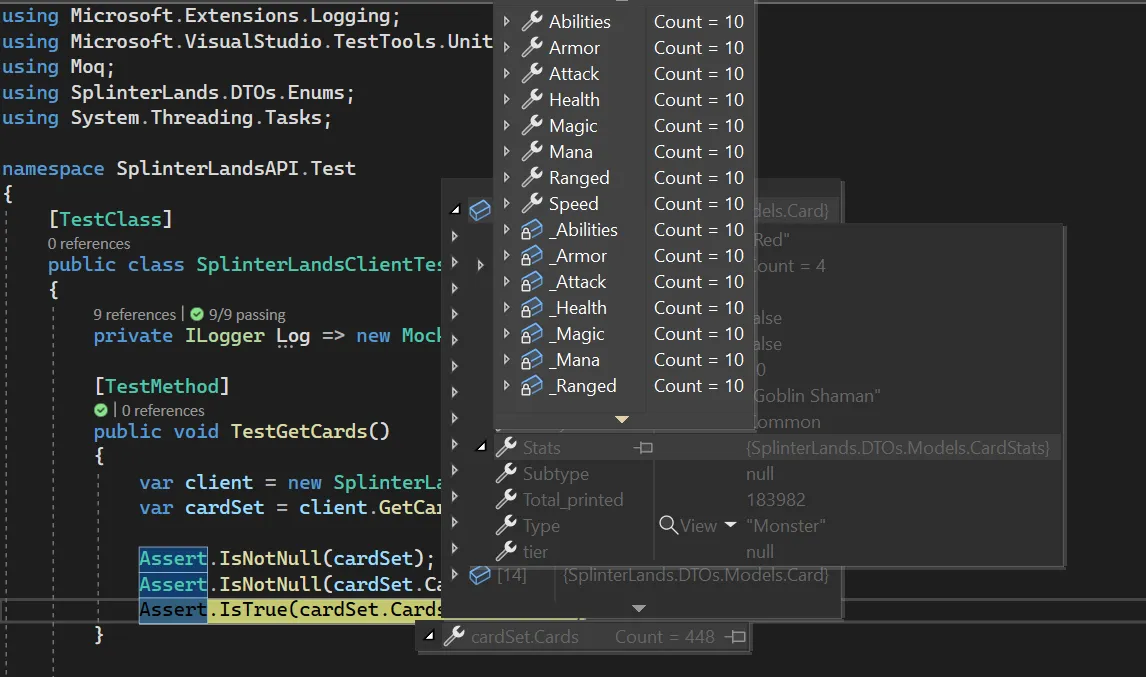This screenshot has width=1146, height=677.
Task: Expand the Attack property row
Action: coord(506,74)
